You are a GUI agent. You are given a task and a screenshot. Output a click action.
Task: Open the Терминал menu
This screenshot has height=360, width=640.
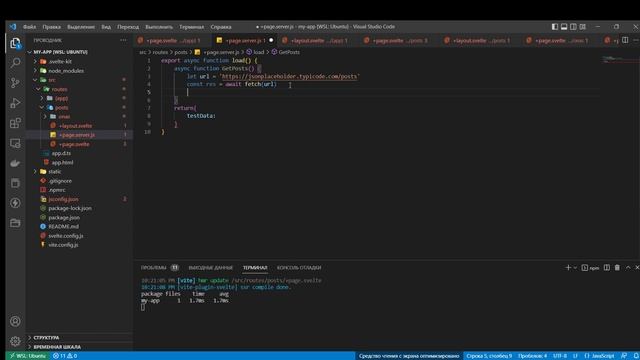pos(191,27)
